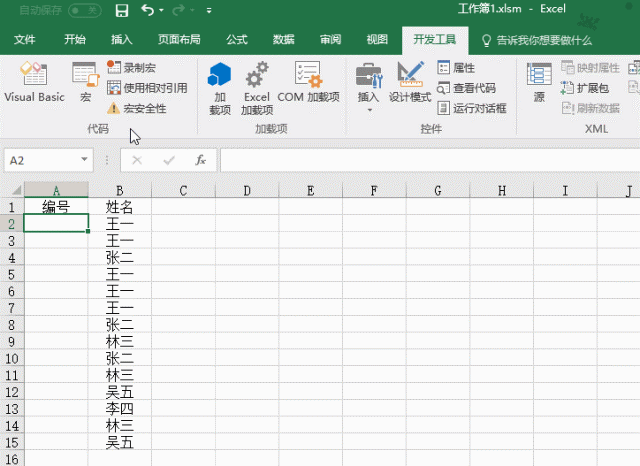Open Excel Add-ins (Excel 加载项) dialog
This screenshot has width=640, height=466.
click(257, 88)
